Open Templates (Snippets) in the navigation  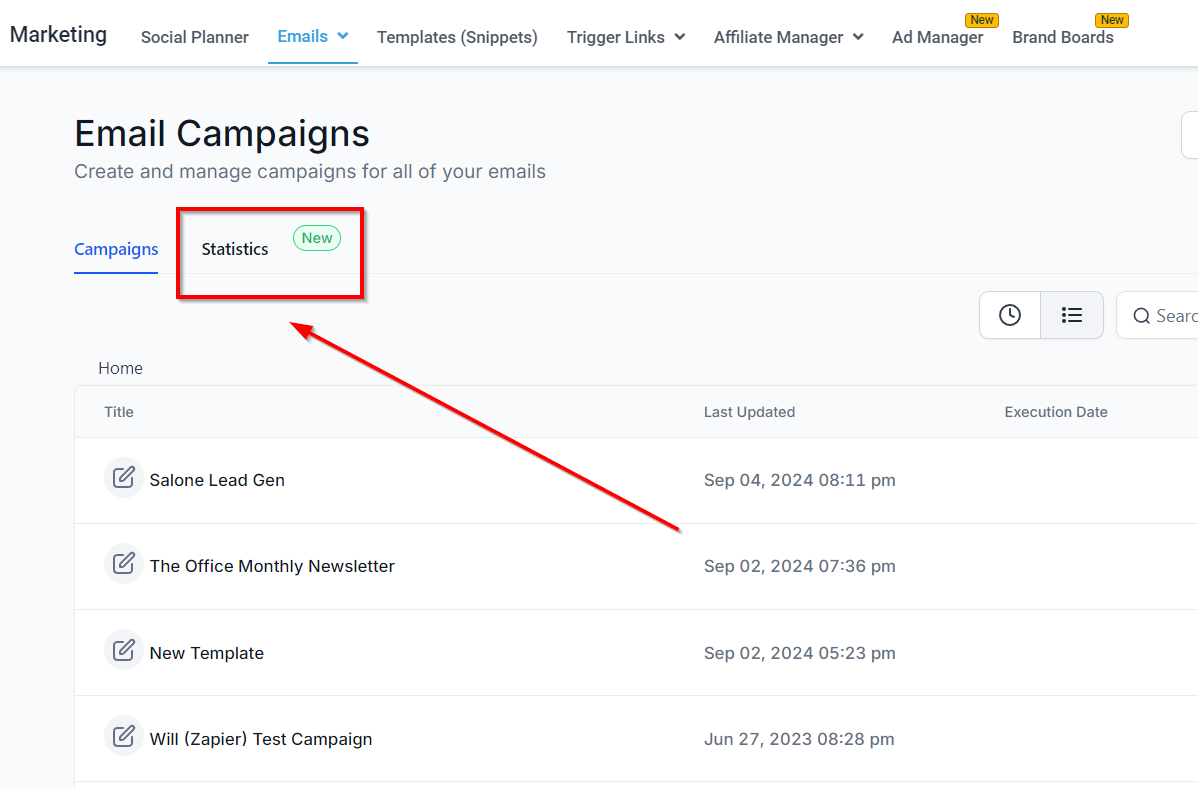[457, 37]
